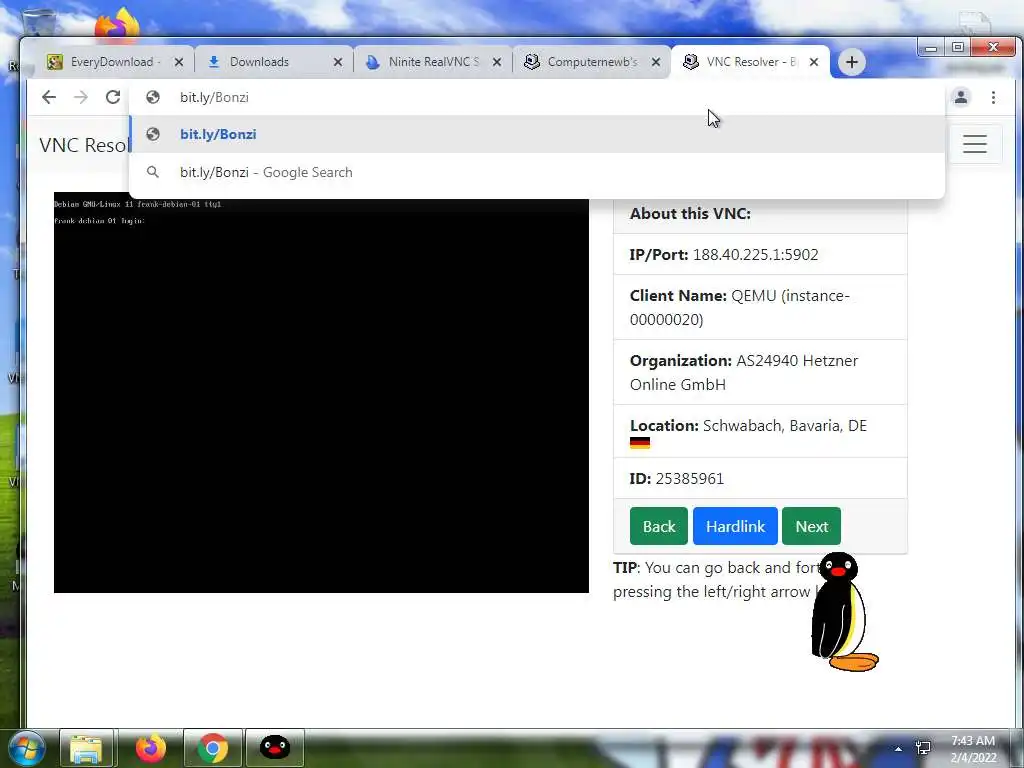This screenshot has width=1024, height=768.
Task: Click the Location Schwabach, Bavaria text
Action: click(x=748, y=426)
